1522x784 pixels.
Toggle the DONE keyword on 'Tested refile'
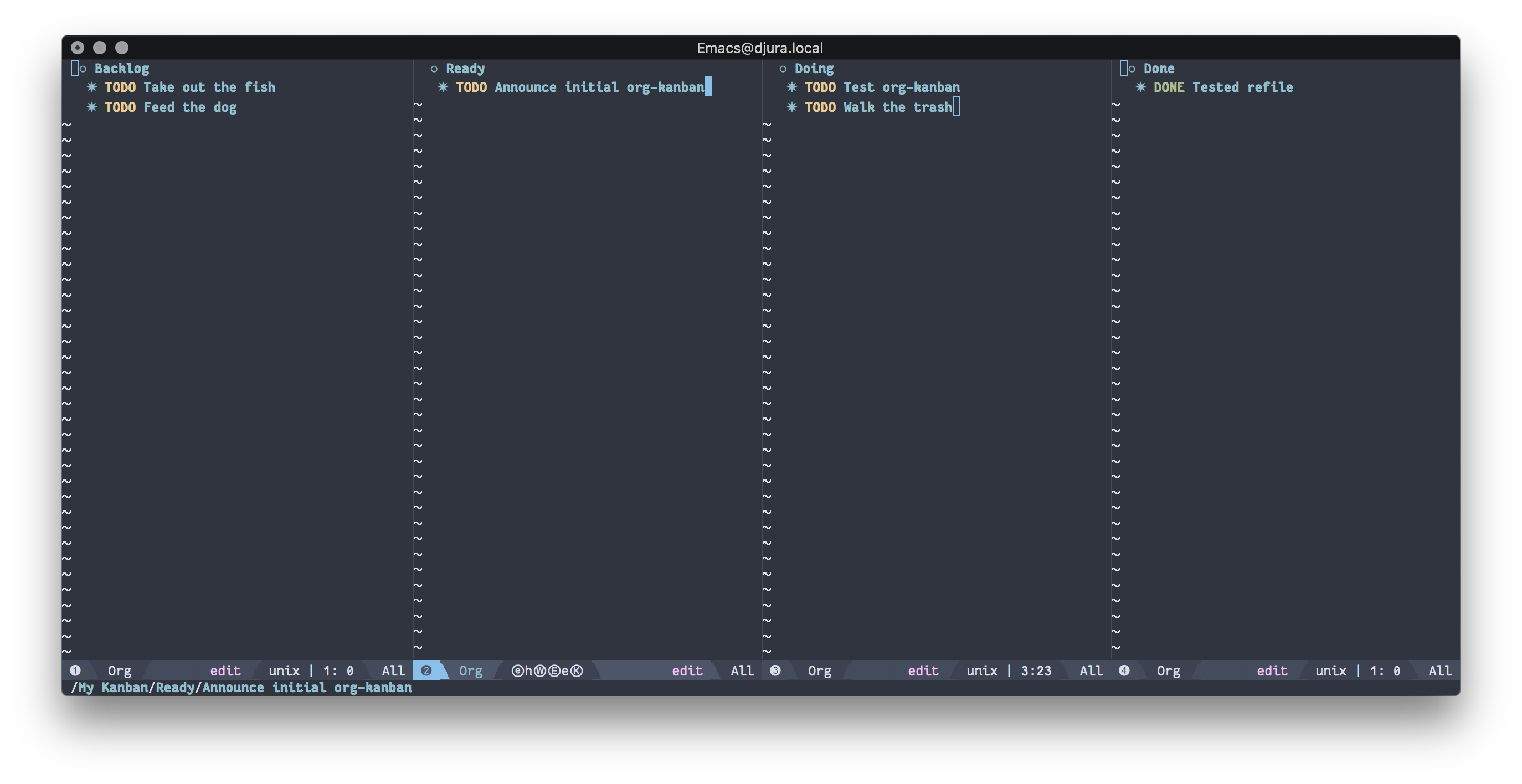[1169, 87]
